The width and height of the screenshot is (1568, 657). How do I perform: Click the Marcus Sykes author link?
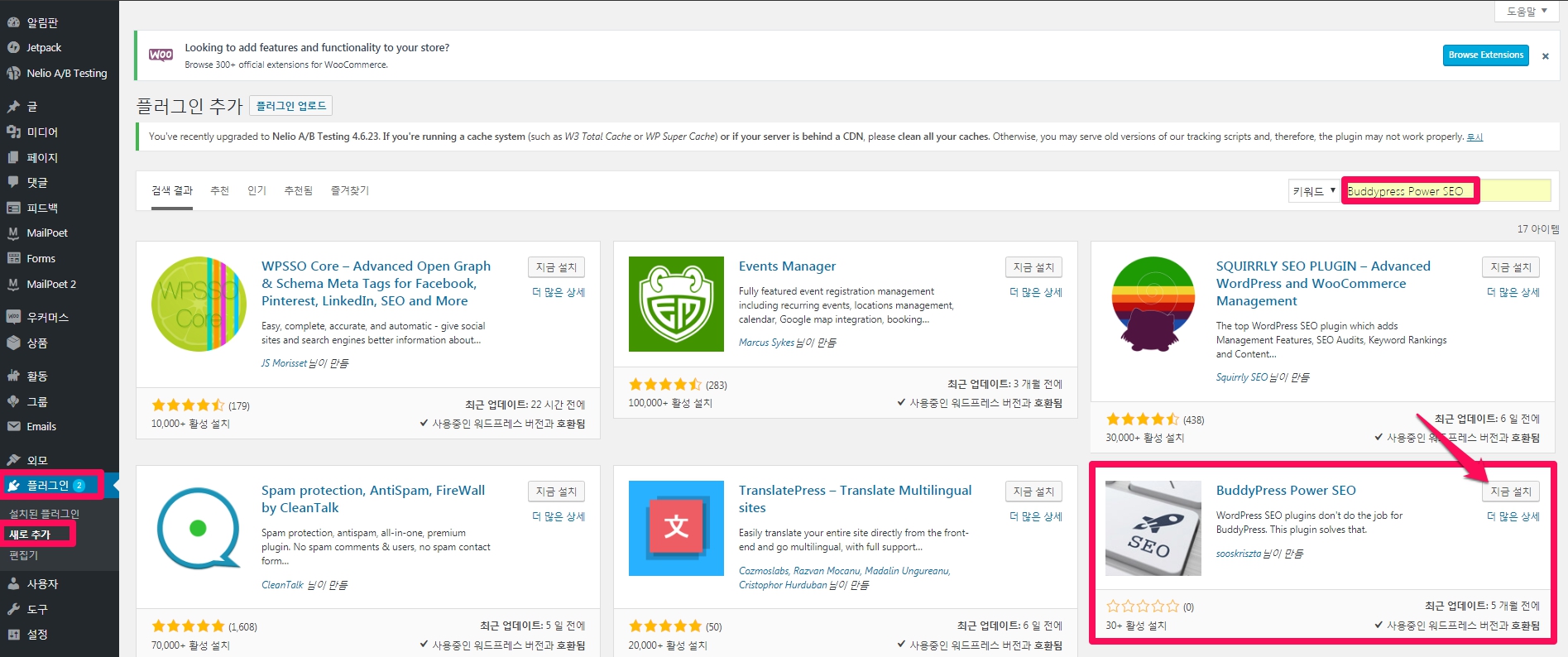point(766,343)
